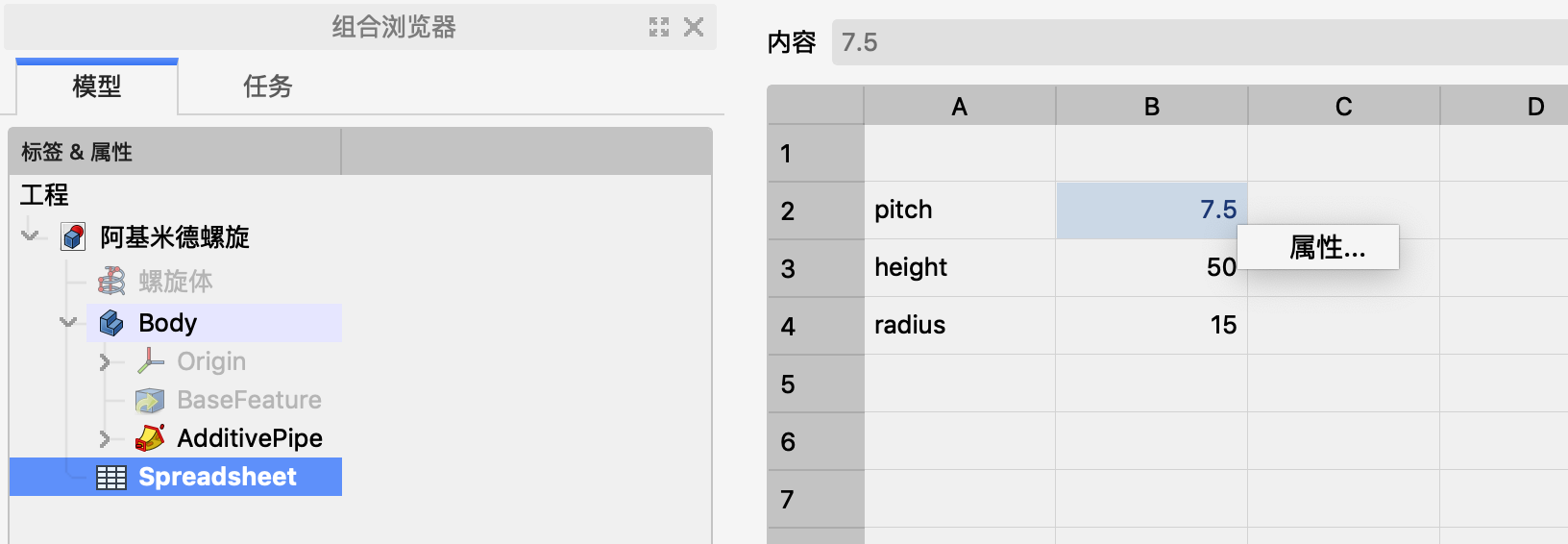The width and height of the screenshot is (1568, 544).
Task: Expand the Origin tree node
Action: click(105, 362)
